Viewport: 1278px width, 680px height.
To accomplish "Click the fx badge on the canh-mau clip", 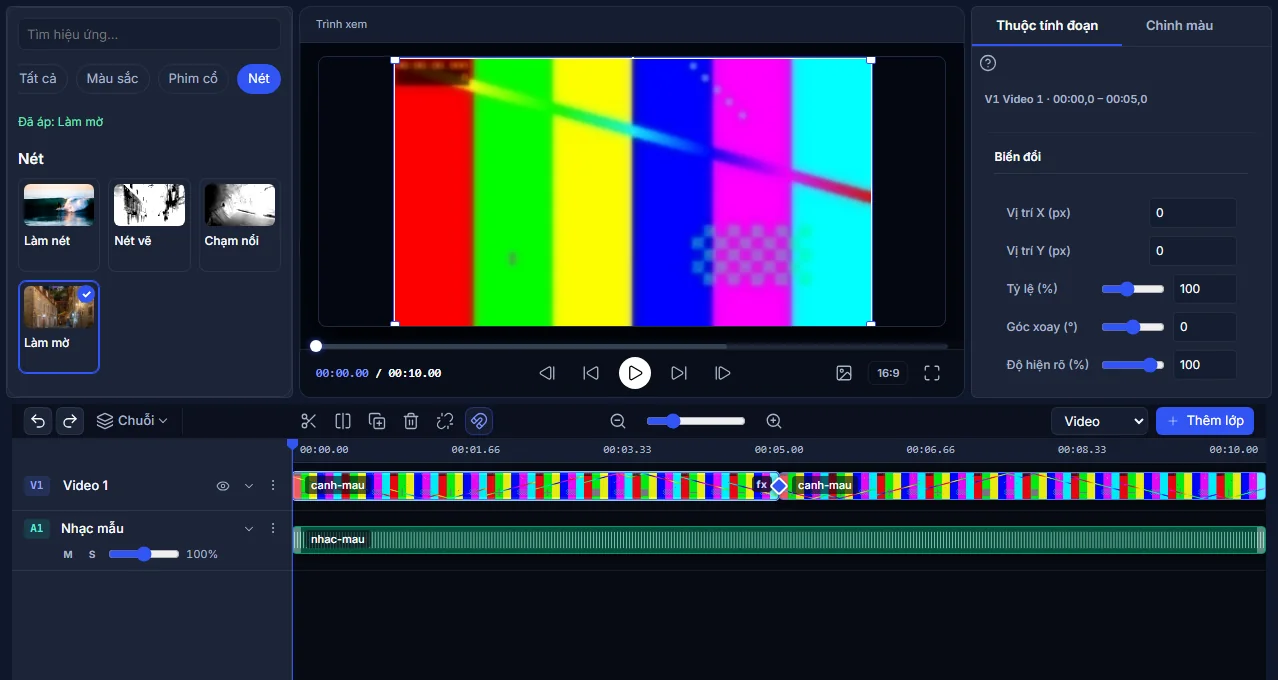I will click(x=762, y=485).
